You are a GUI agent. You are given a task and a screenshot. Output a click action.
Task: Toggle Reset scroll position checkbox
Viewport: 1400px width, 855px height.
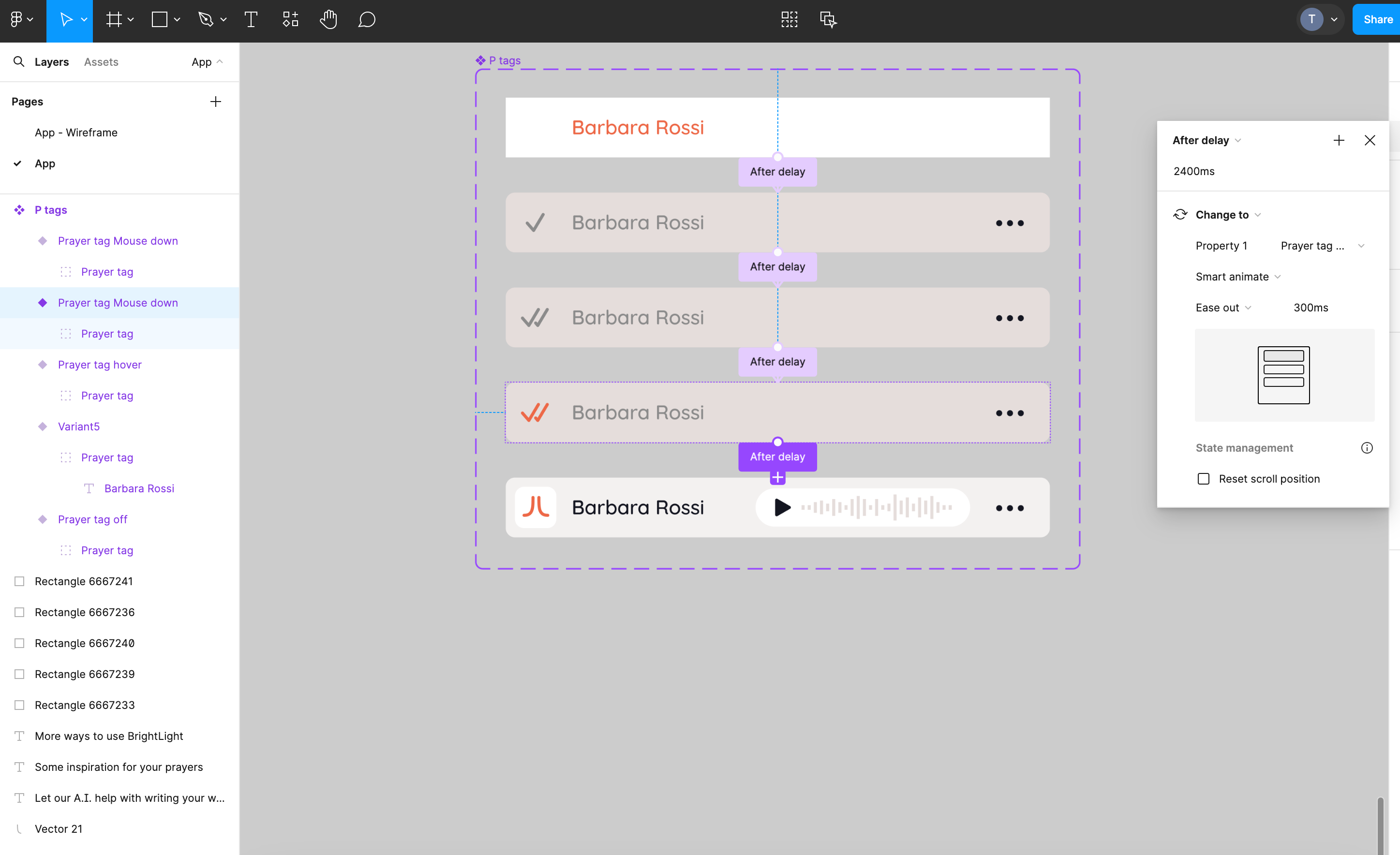[x=1203, y=478]
